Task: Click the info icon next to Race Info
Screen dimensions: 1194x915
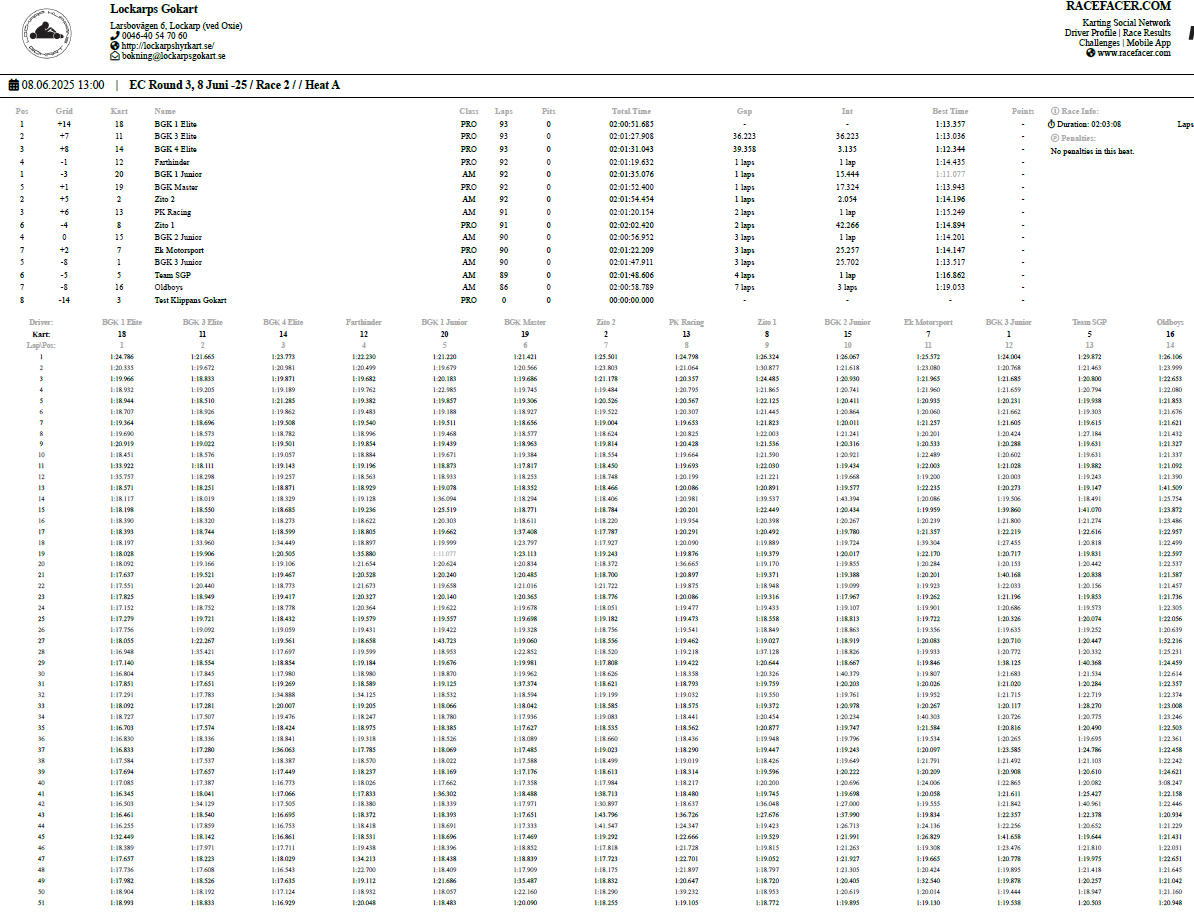Action: 1055,111
